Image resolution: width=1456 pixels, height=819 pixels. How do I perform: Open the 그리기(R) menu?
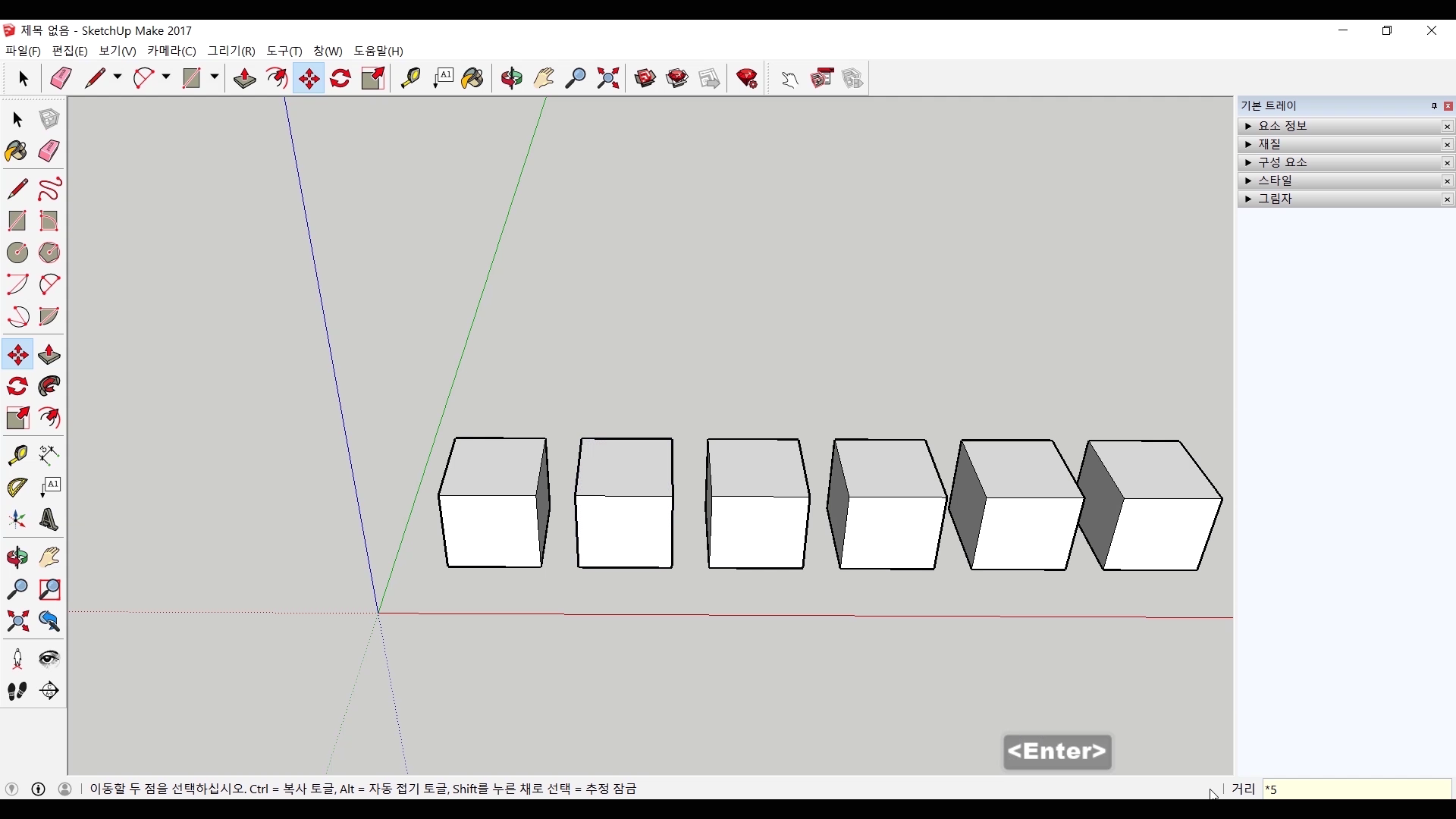231,51
